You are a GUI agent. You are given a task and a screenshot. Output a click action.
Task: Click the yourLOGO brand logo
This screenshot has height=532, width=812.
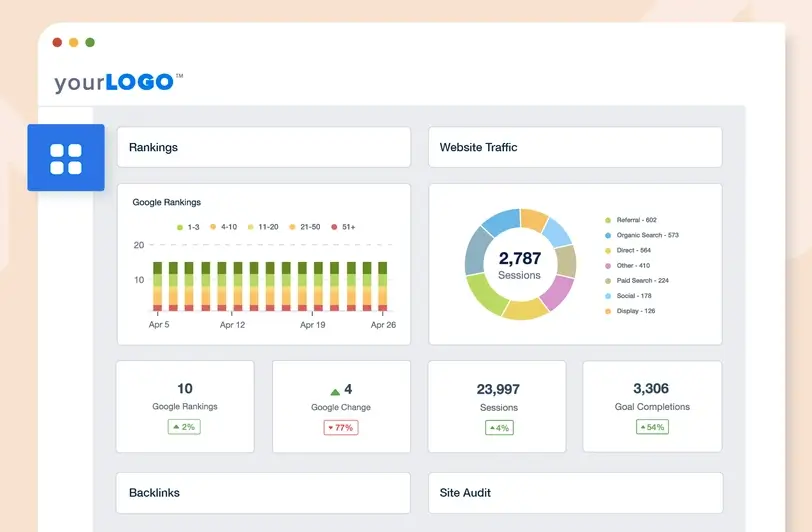click(x=118, y=82)
